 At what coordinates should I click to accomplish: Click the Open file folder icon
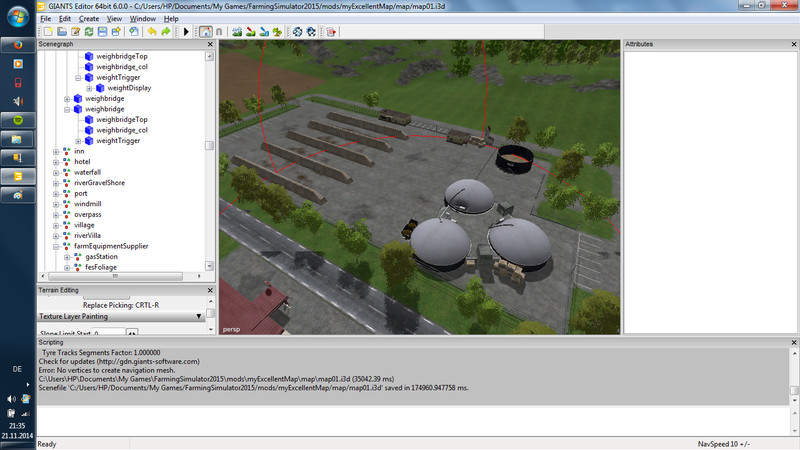tap(62, 32)
